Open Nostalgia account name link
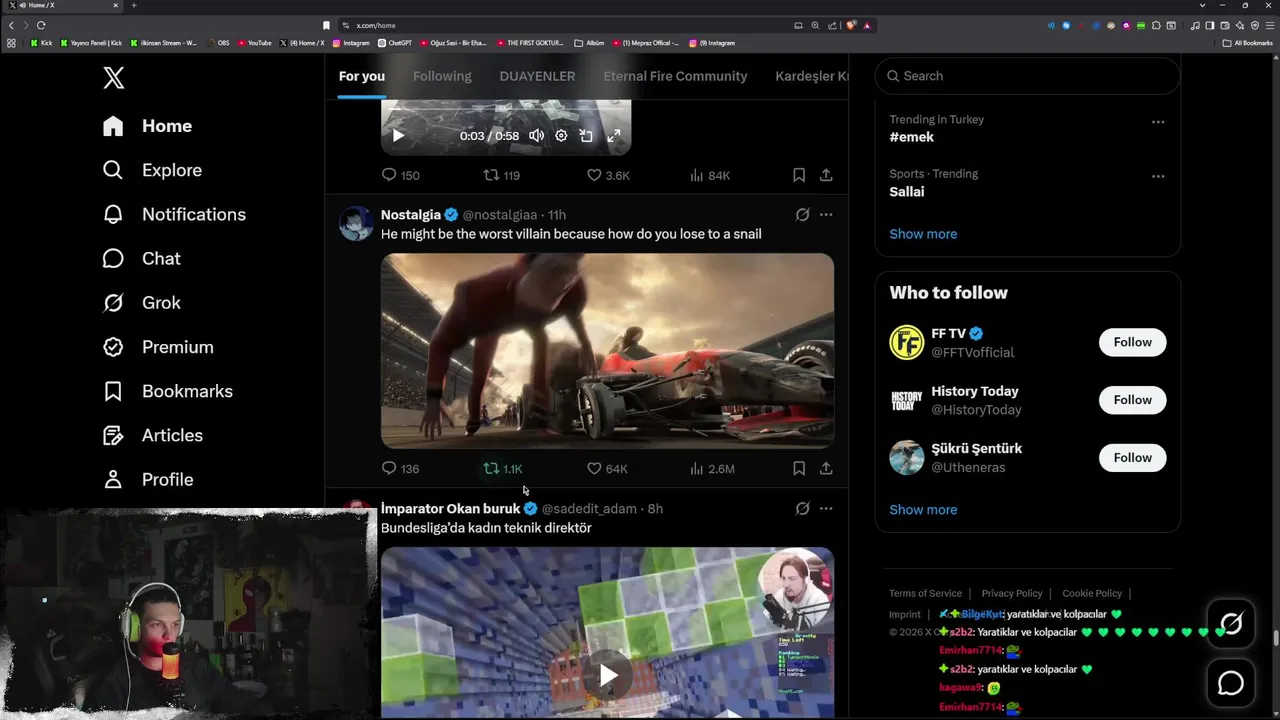Screen dimensions: 1280x720 [x=411, y=215]
